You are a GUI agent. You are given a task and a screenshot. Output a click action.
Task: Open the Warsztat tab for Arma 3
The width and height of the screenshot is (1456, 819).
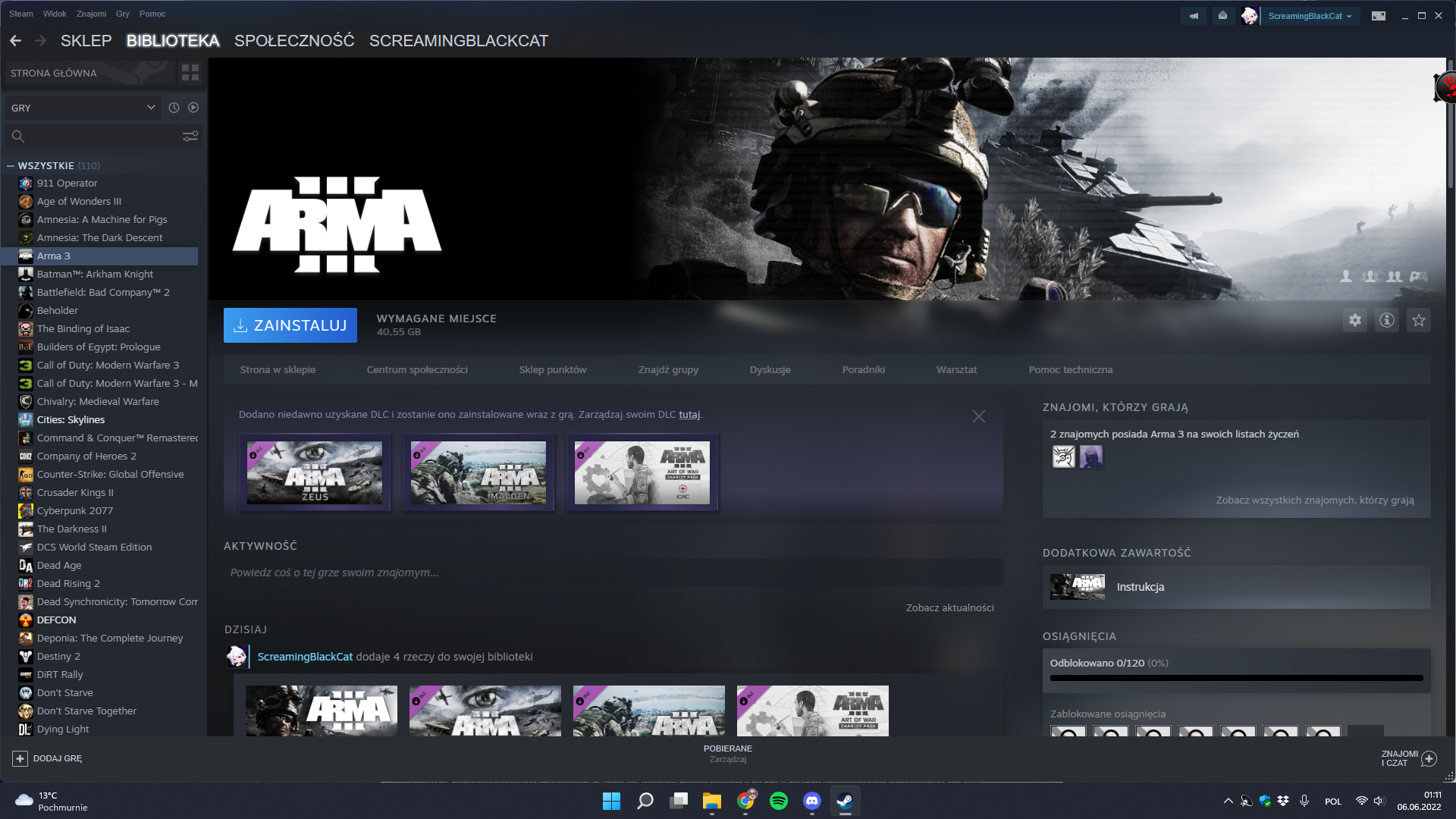click(957, 370)
